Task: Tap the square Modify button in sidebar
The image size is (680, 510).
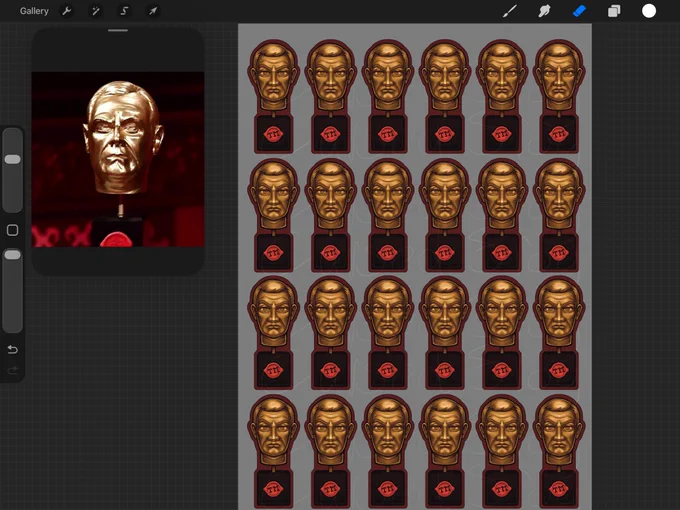Action: click(13, 230)
